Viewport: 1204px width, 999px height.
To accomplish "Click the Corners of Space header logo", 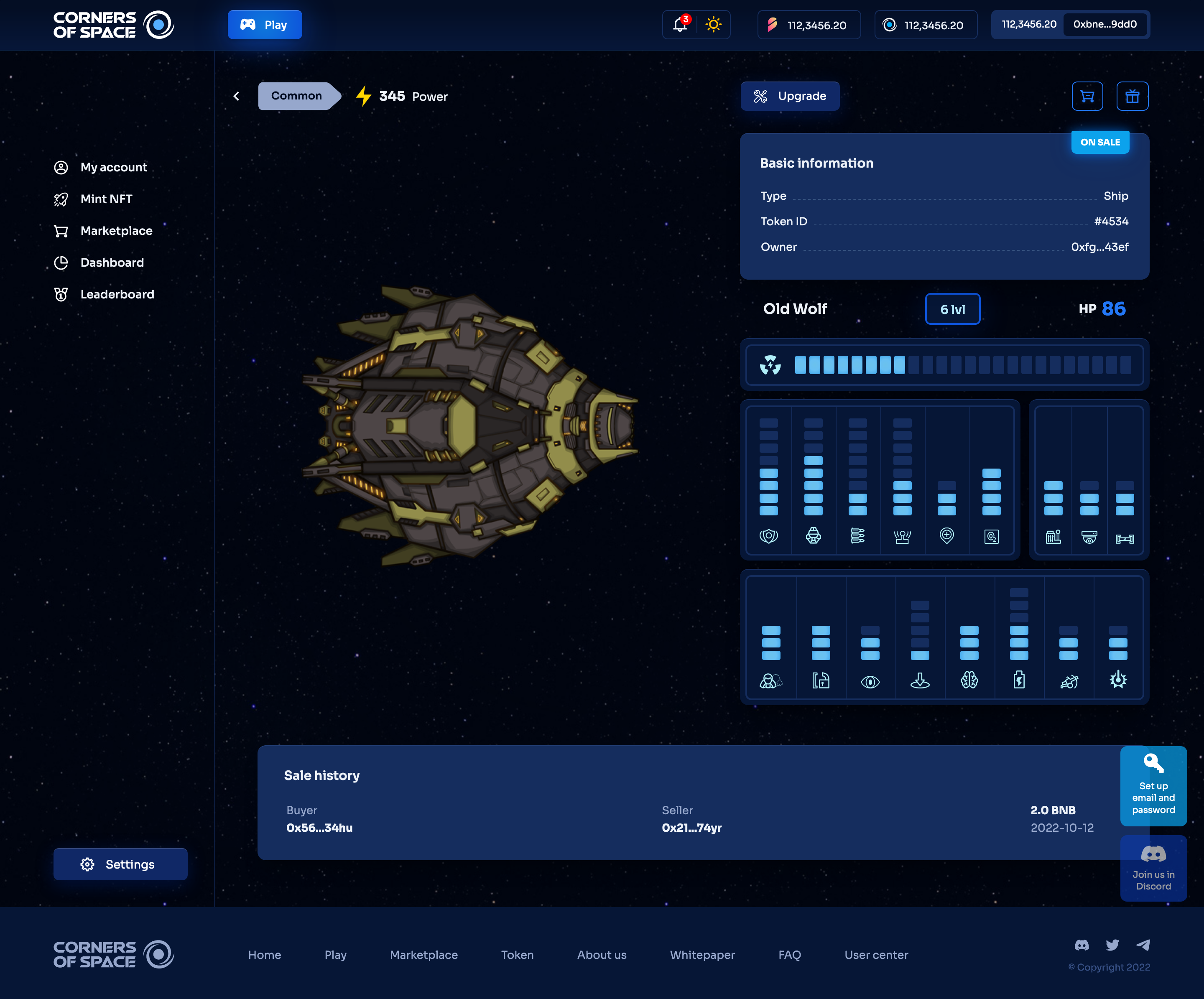I will click(114, 25).
